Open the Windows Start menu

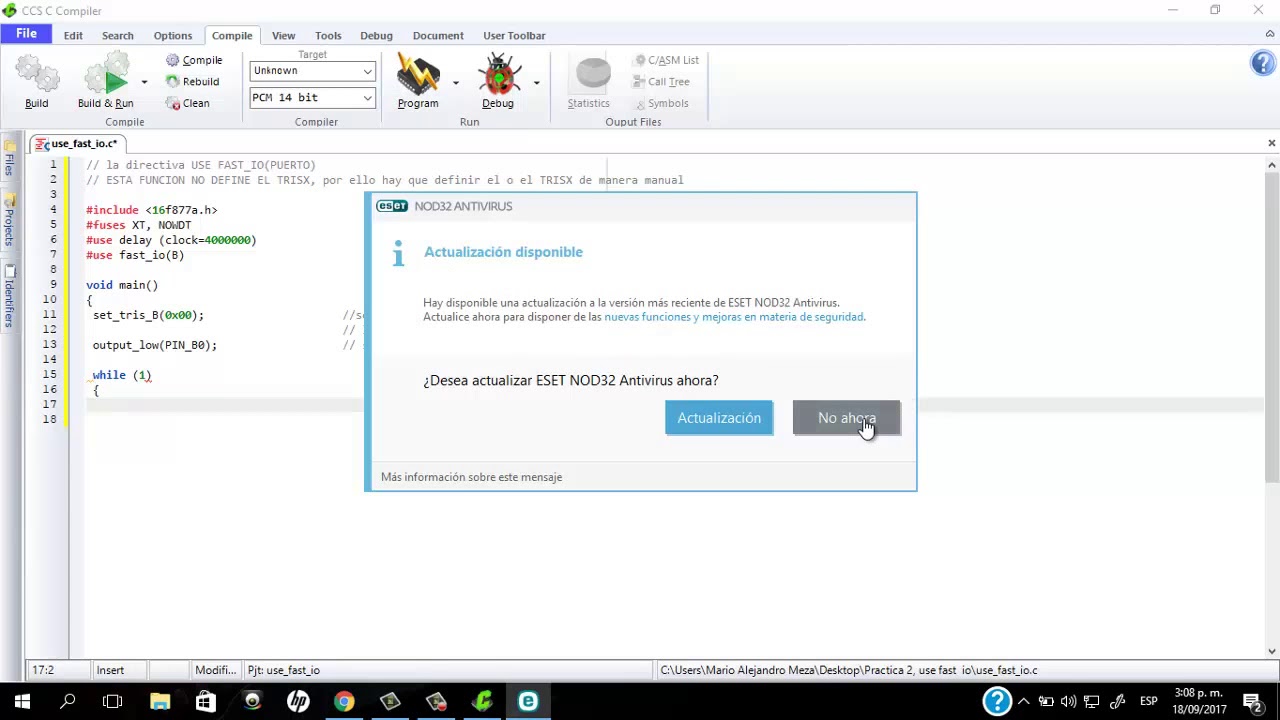(22, 701)
